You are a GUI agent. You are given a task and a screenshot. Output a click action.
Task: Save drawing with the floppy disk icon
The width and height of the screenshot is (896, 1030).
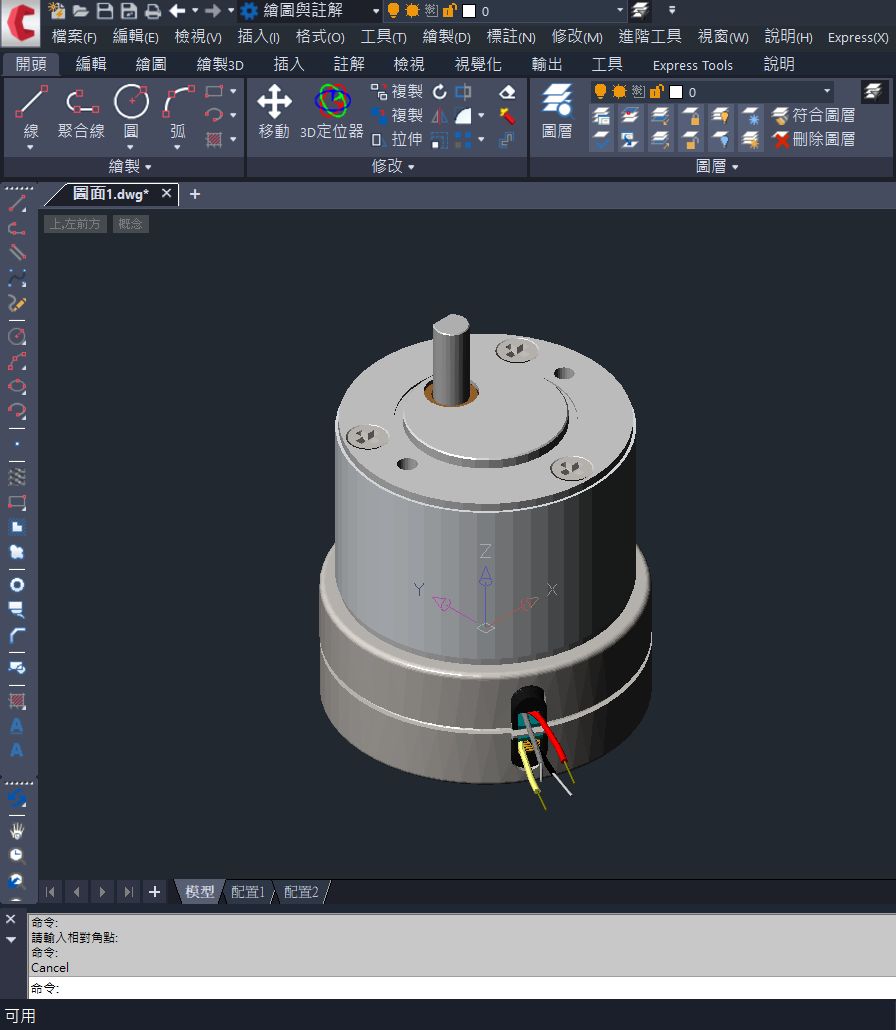click(104, 11)
